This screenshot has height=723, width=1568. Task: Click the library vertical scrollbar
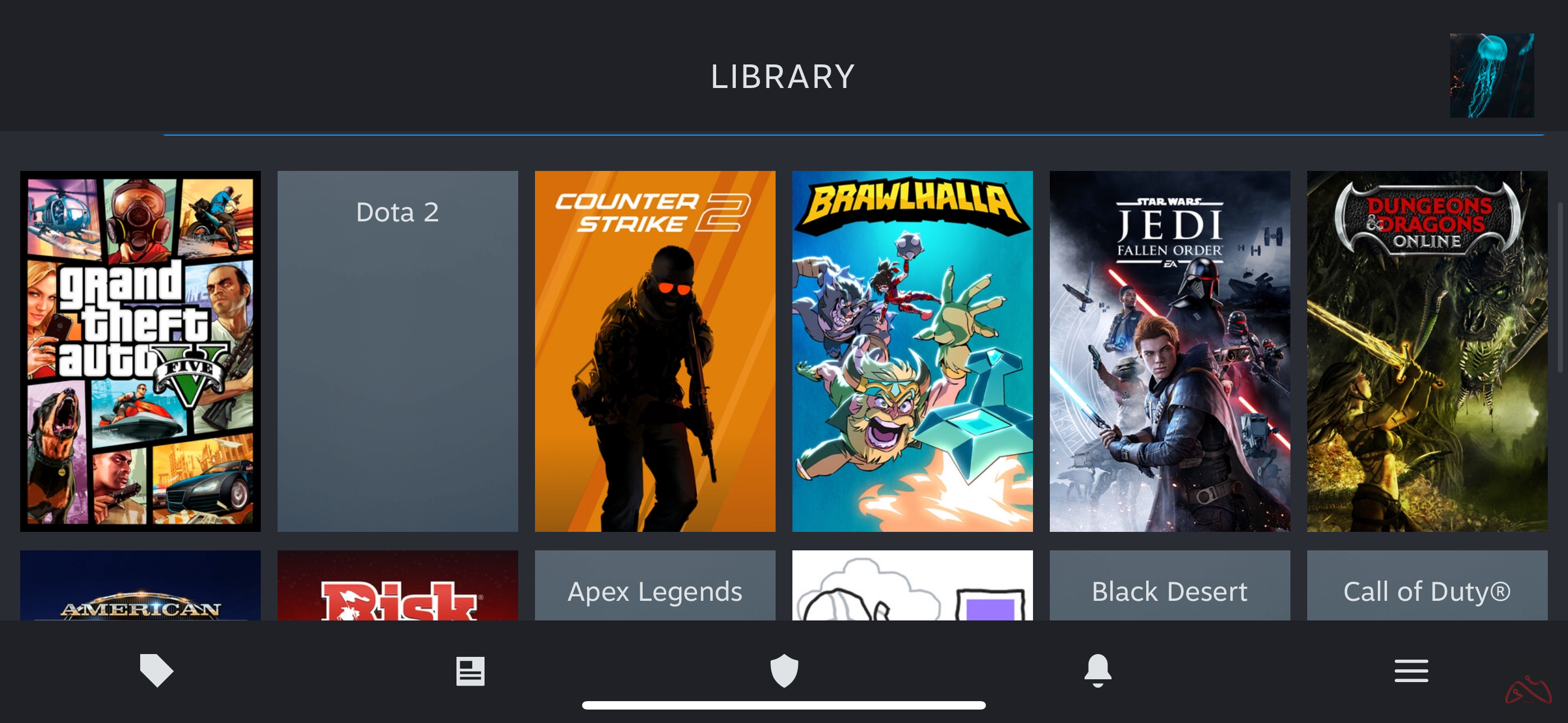(x=1561, y=288)
